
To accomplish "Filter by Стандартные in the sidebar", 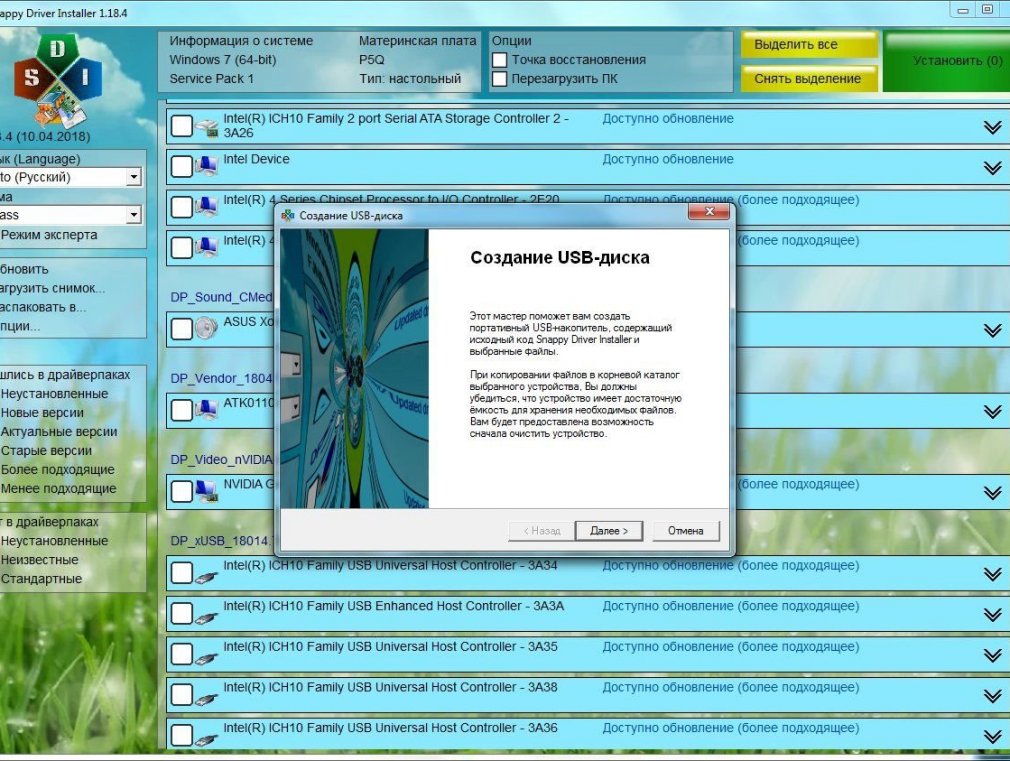I will click(x=41, y=579).
